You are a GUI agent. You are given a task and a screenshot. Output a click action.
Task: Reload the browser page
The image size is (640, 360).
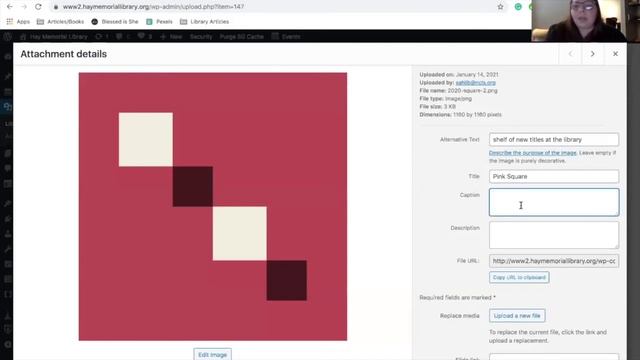coord(38,7)
